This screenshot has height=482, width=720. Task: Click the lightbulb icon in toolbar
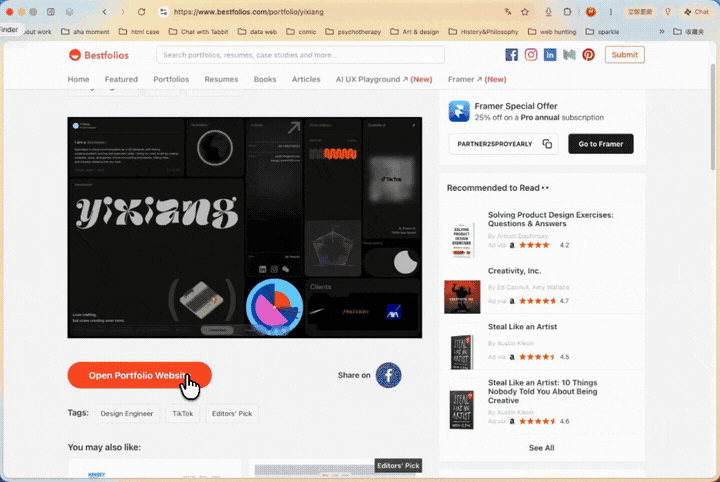pos(668,12)
